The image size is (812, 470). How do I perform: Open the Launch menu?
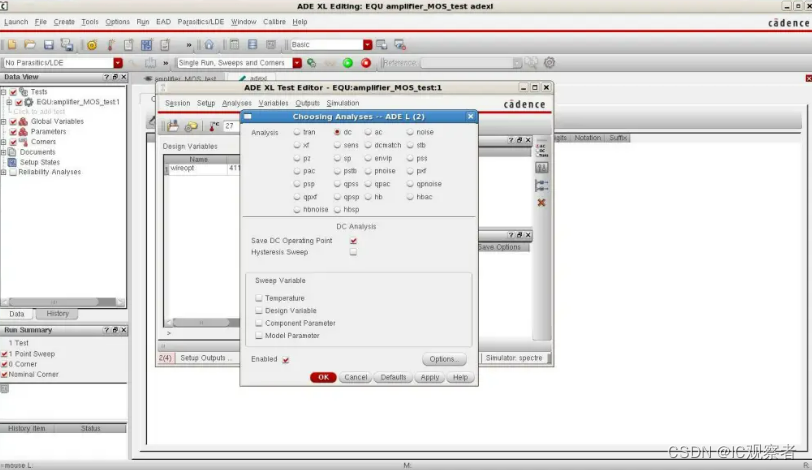pyautogui.click(x=16, y=22)
